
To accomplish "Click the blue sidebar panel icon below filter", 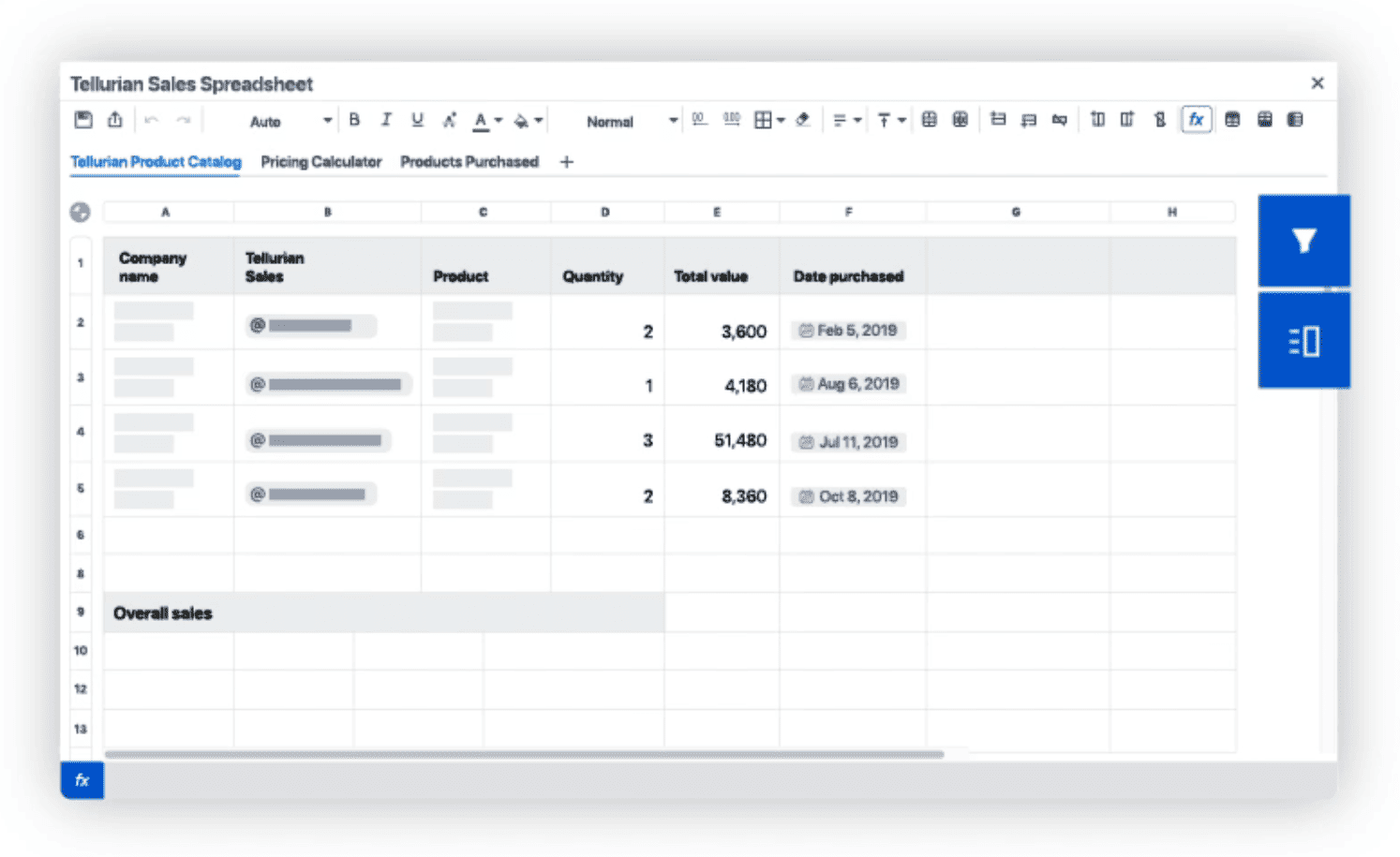I will [1303, 341].
